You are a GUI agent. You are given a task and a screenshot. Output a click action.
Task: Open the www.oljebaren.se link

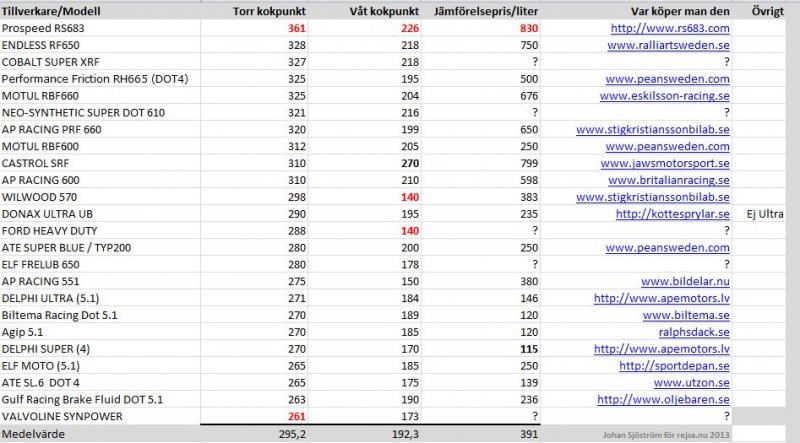663,400
